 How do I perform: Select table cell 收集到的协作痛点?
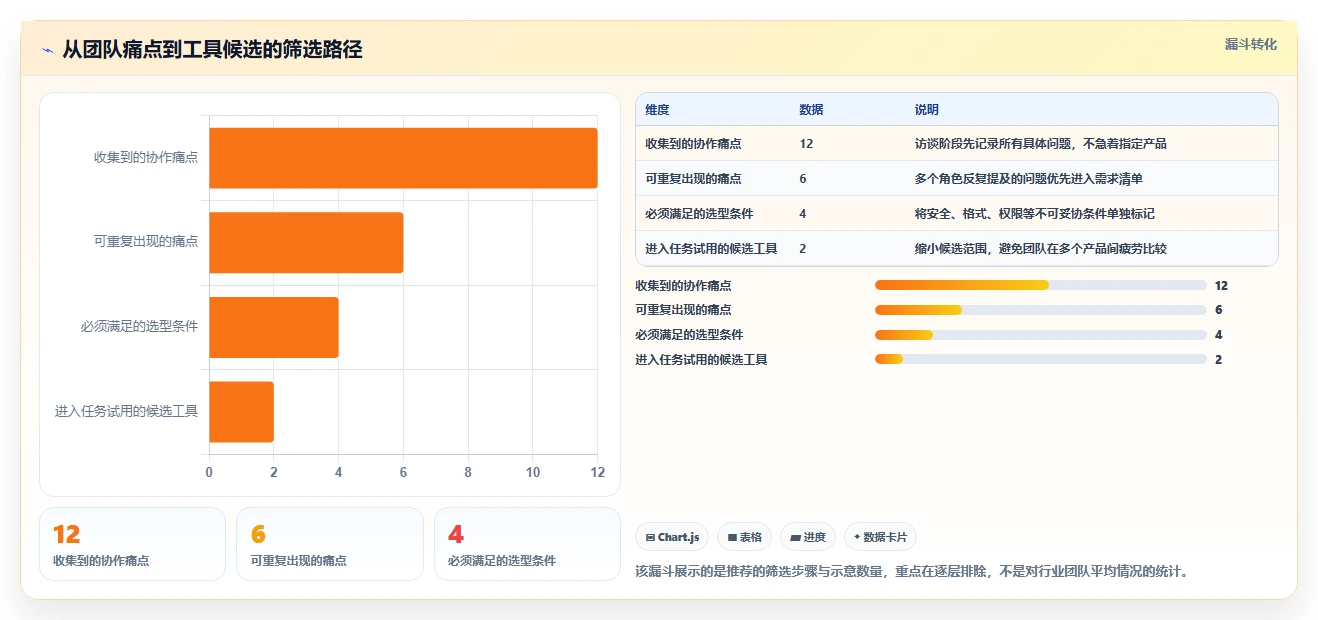click(x=693, y=144)
